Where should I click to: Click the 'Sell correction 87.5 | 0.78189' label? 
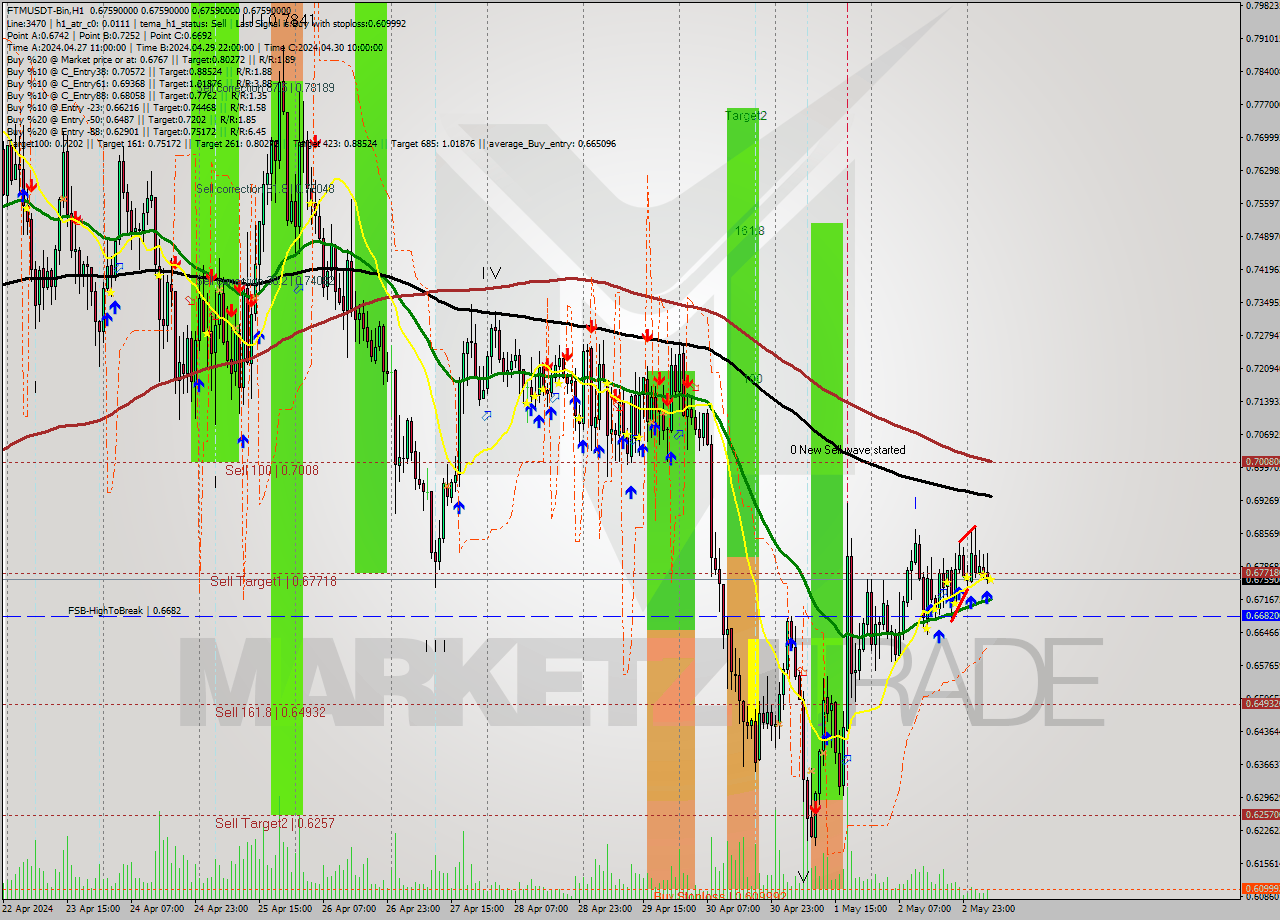[x=265, y=88]
